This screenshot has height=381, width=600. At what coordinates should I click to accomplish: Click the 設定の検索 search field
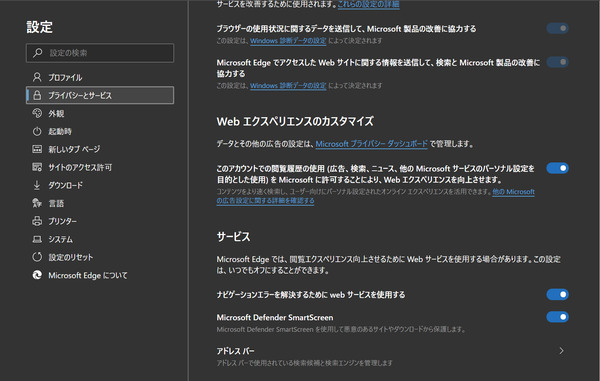[100, 52]
